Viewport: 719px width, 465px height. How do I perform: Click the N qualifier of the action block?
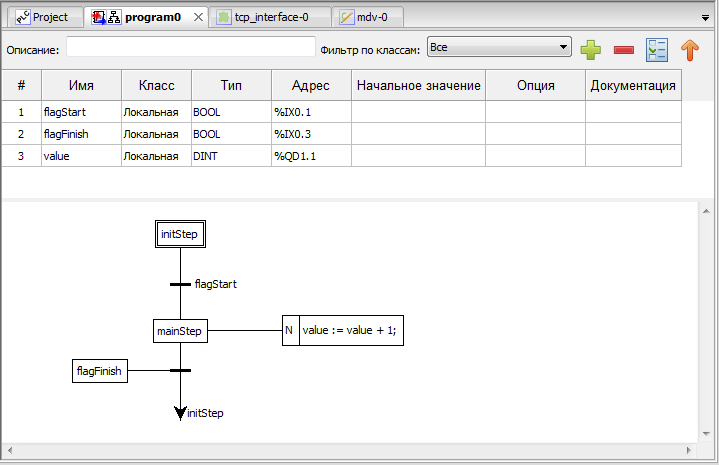(x=290, y=331)
